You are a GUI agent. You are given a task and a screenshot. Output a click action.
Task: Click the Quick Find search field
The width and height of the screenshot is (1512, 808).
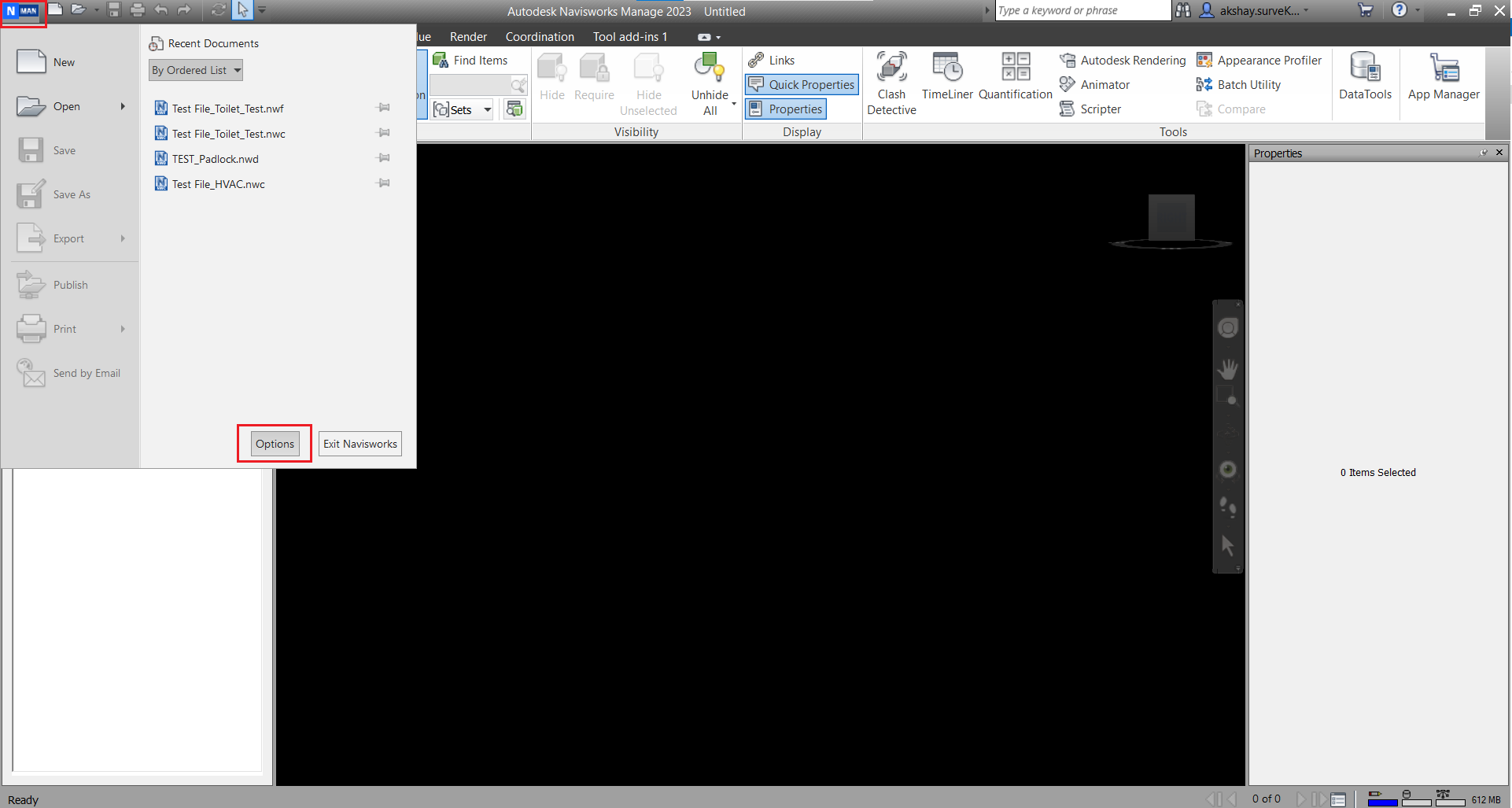coord(470,85)
